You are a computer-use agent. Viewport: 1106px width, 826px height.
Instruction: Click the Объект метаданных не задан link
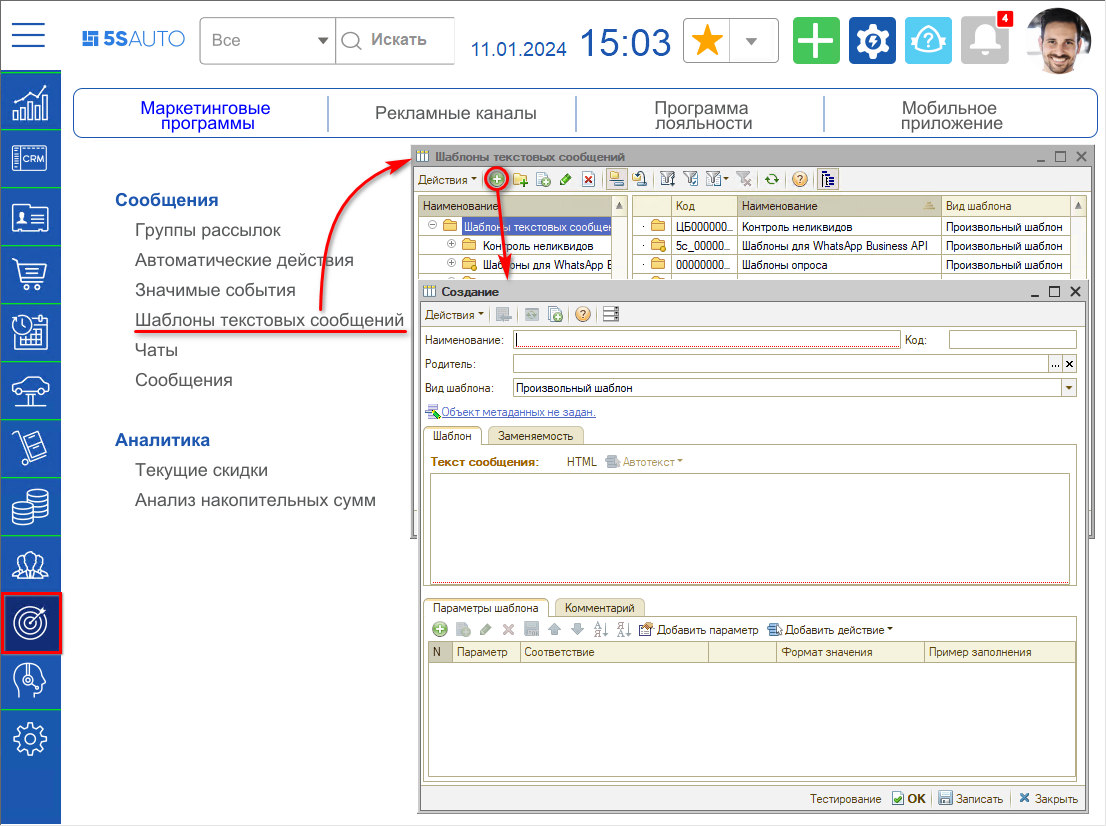[x=518, y=412]
